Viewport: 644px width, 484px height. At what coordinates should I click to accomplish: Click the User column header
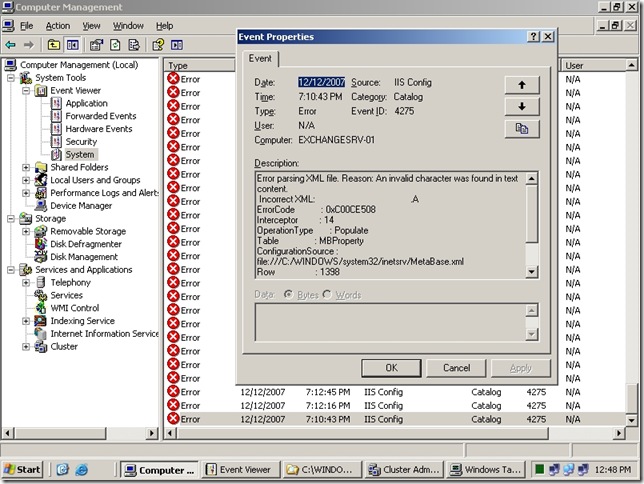(x=593, y=65)
